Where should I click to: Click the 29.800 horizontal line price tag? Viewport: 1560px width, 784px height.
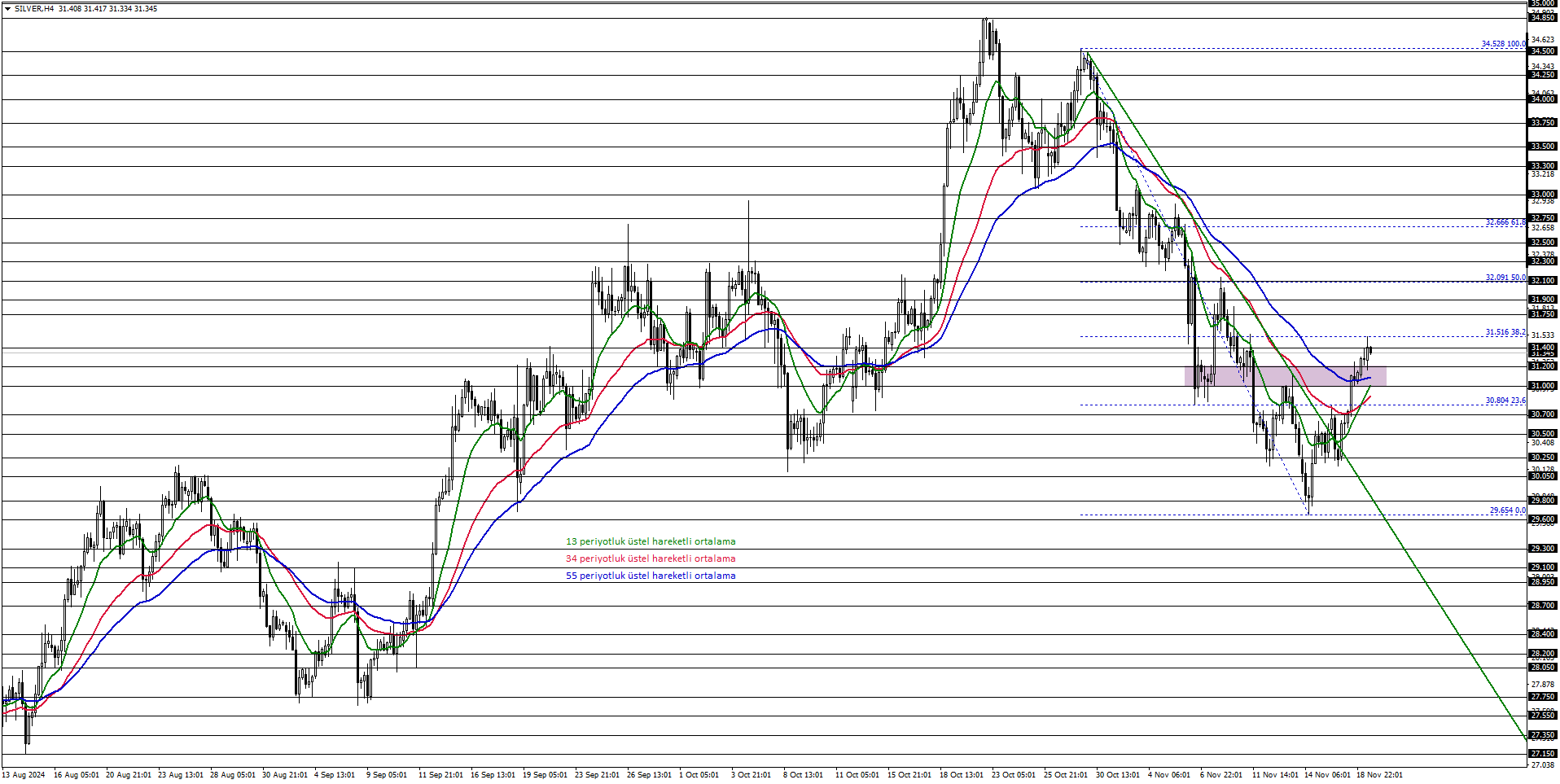tap(1543, 501)
